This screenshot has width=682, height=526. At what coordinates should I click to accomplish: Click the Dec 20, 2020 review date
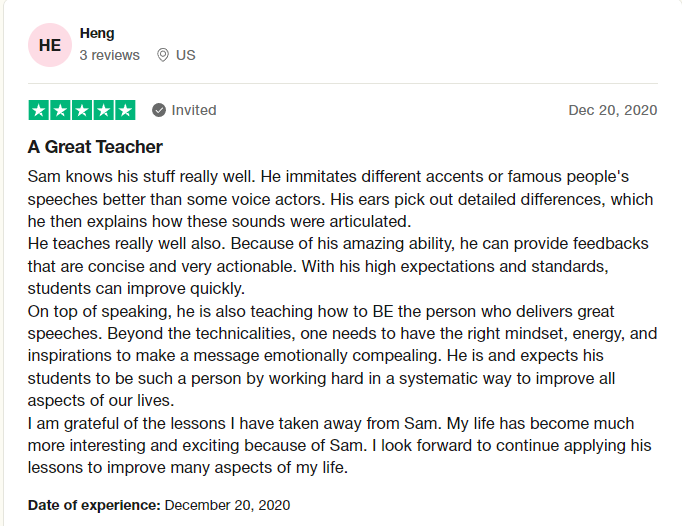tap(613, 110)
